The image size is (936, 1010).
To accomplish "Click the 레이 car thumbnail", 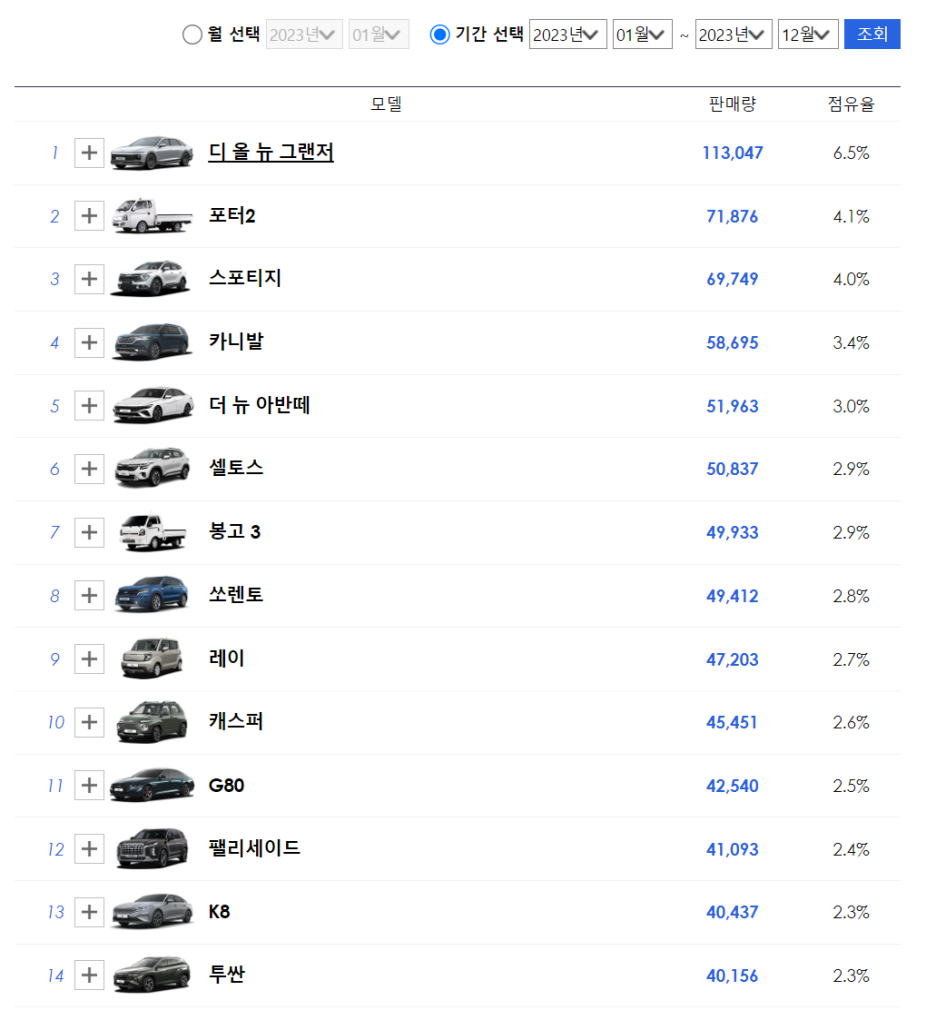I will coord(152,658).
